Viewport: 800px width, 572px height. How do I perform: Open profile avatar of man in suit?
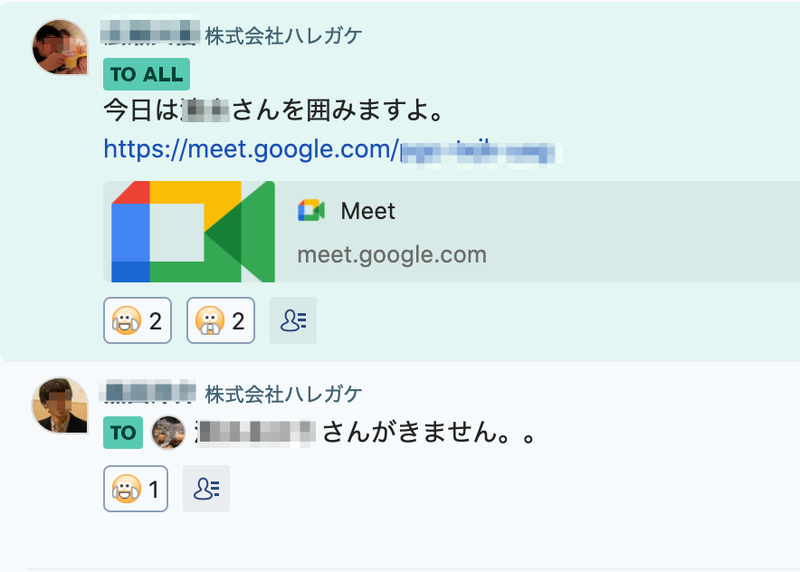point(60,406)
